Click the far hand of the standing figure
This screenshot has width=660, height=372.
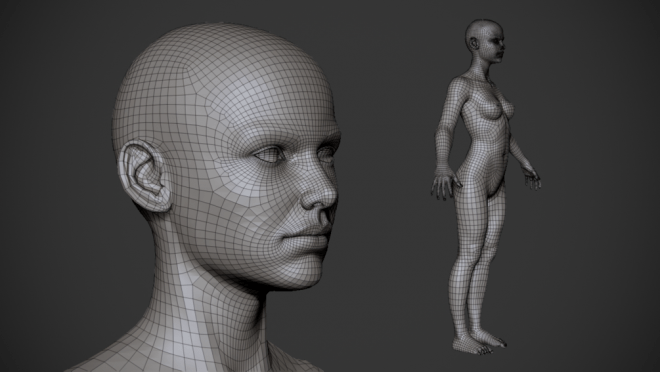pyautogui.click(x=532, y=178)
